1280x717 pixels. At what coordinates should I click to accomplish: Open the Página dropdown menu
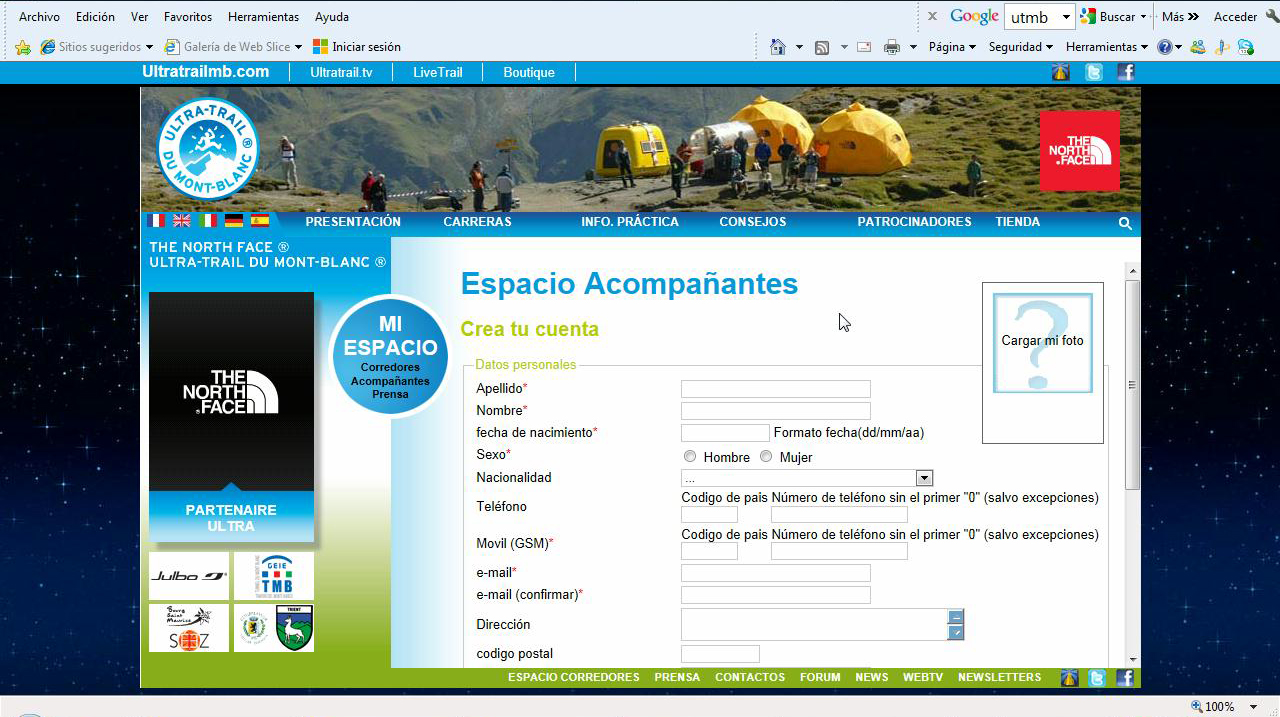coord(952,47)
